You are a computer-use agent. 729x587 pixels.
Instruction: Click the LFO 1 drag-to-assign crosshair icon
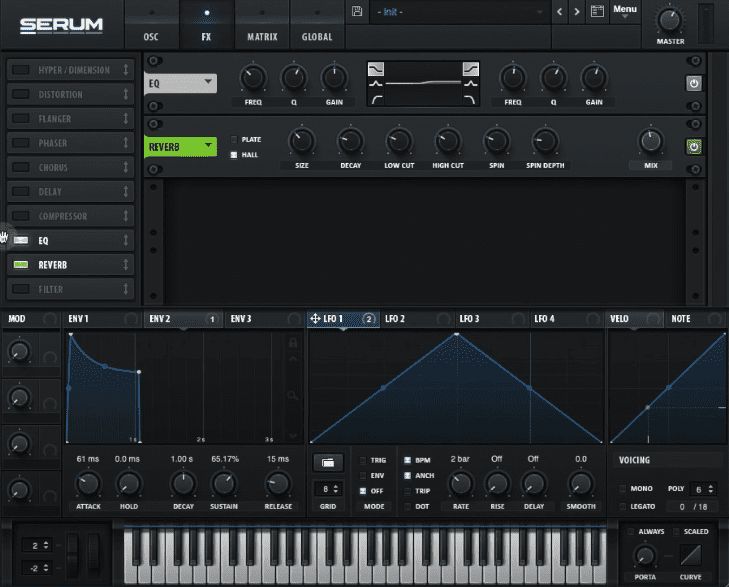315,318
